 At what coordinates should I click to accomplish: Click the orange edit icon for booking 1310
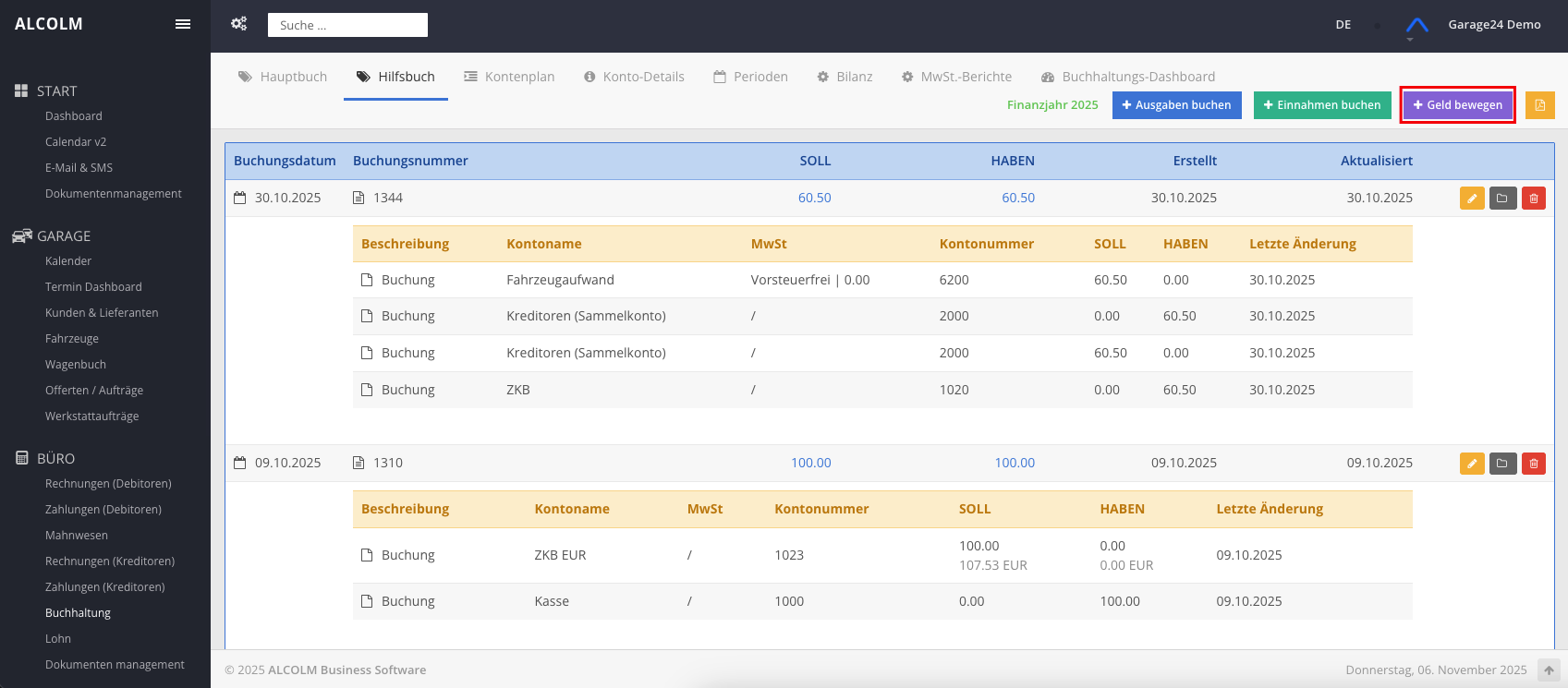[1472, 464]
